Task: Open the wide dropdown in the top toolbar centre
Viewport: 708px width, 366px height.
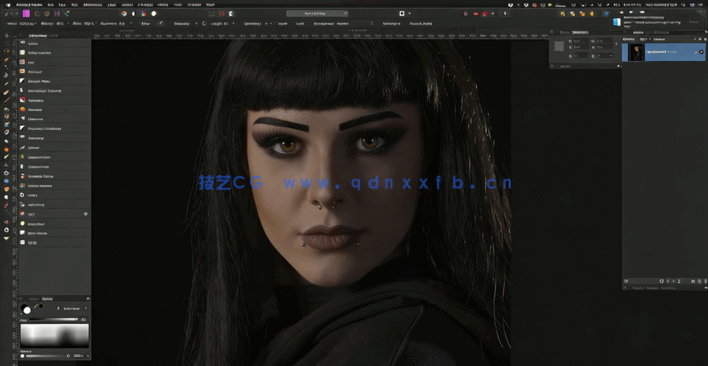Action: (317, 14)
